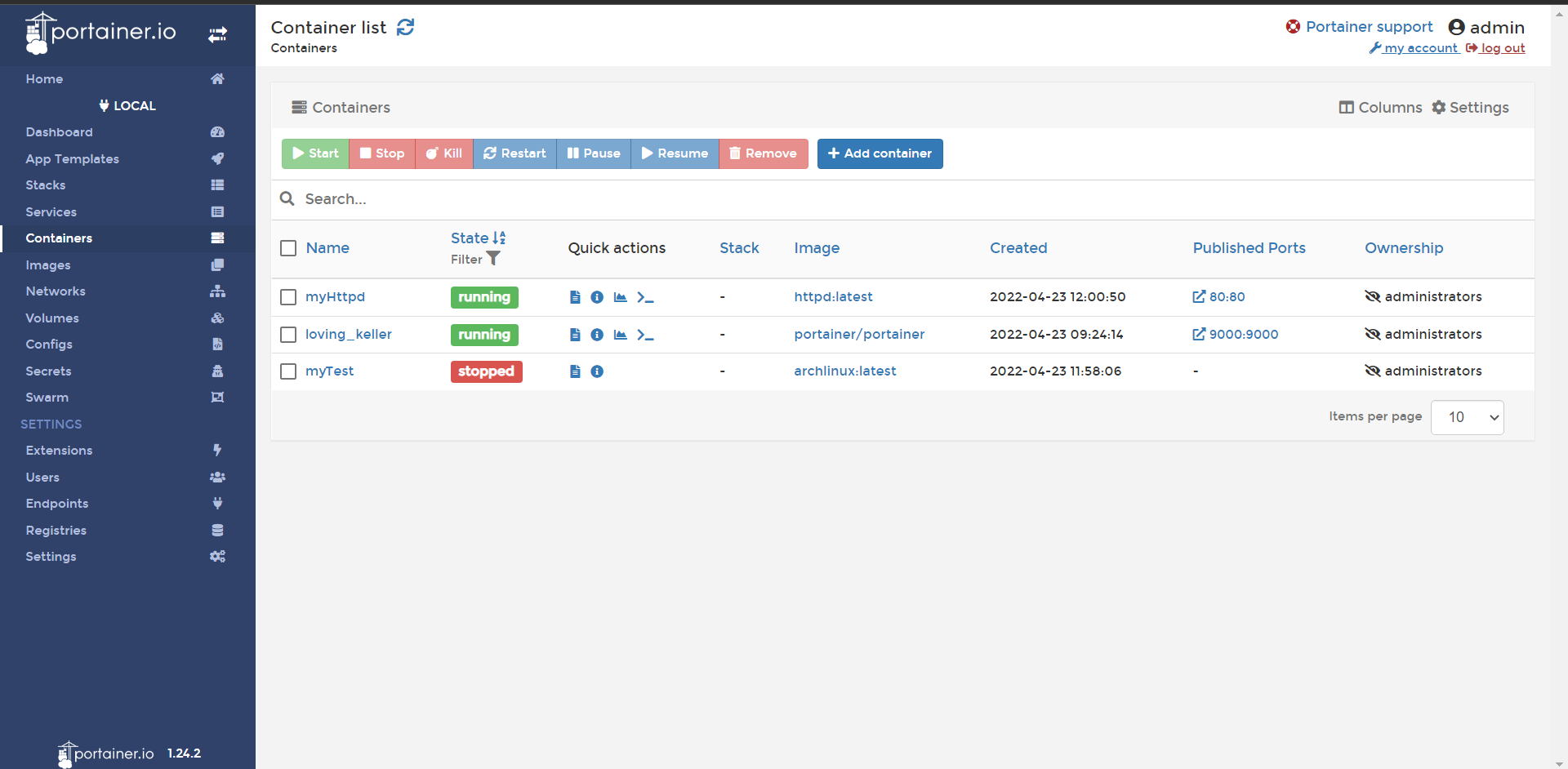Image resolution: width=1568 pixels, height=769 pixels.
Task: Open my account link
Action: (1414, 48)
